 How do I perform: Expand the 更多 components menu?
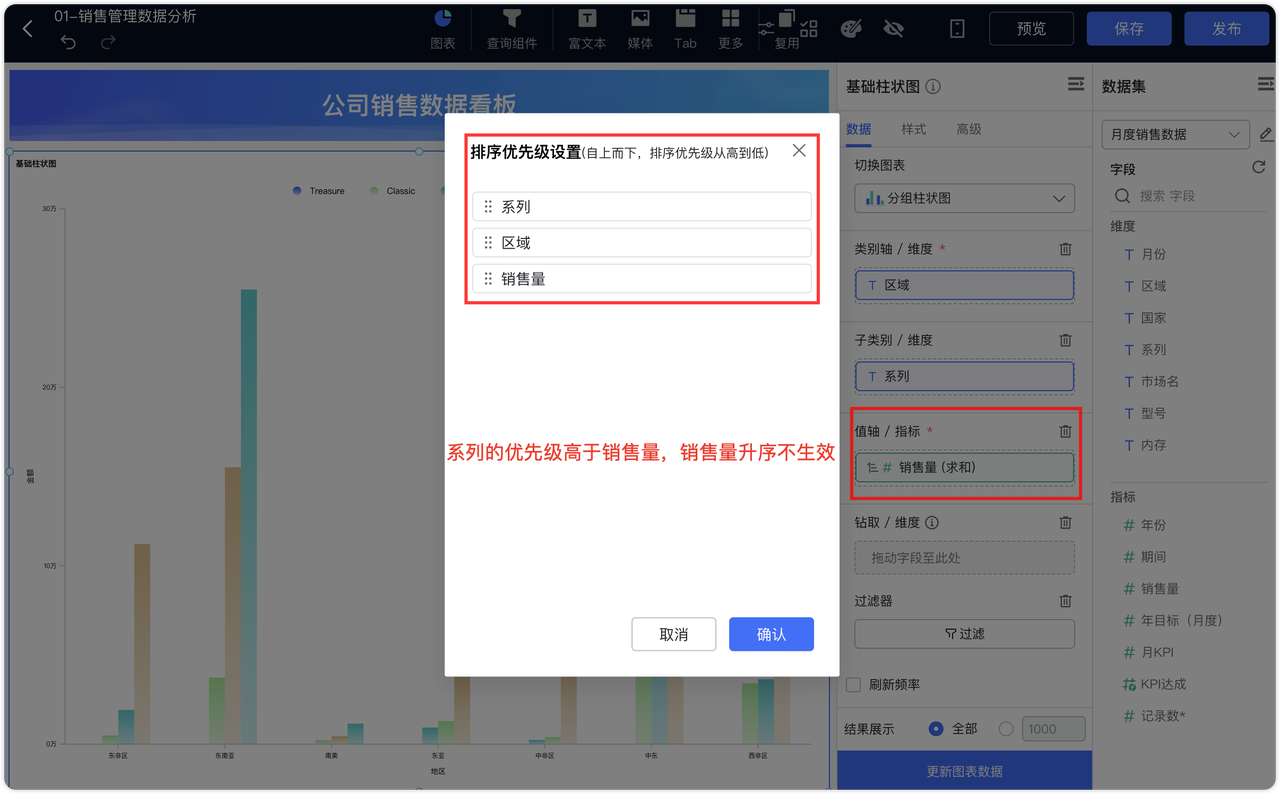(730, 29)
